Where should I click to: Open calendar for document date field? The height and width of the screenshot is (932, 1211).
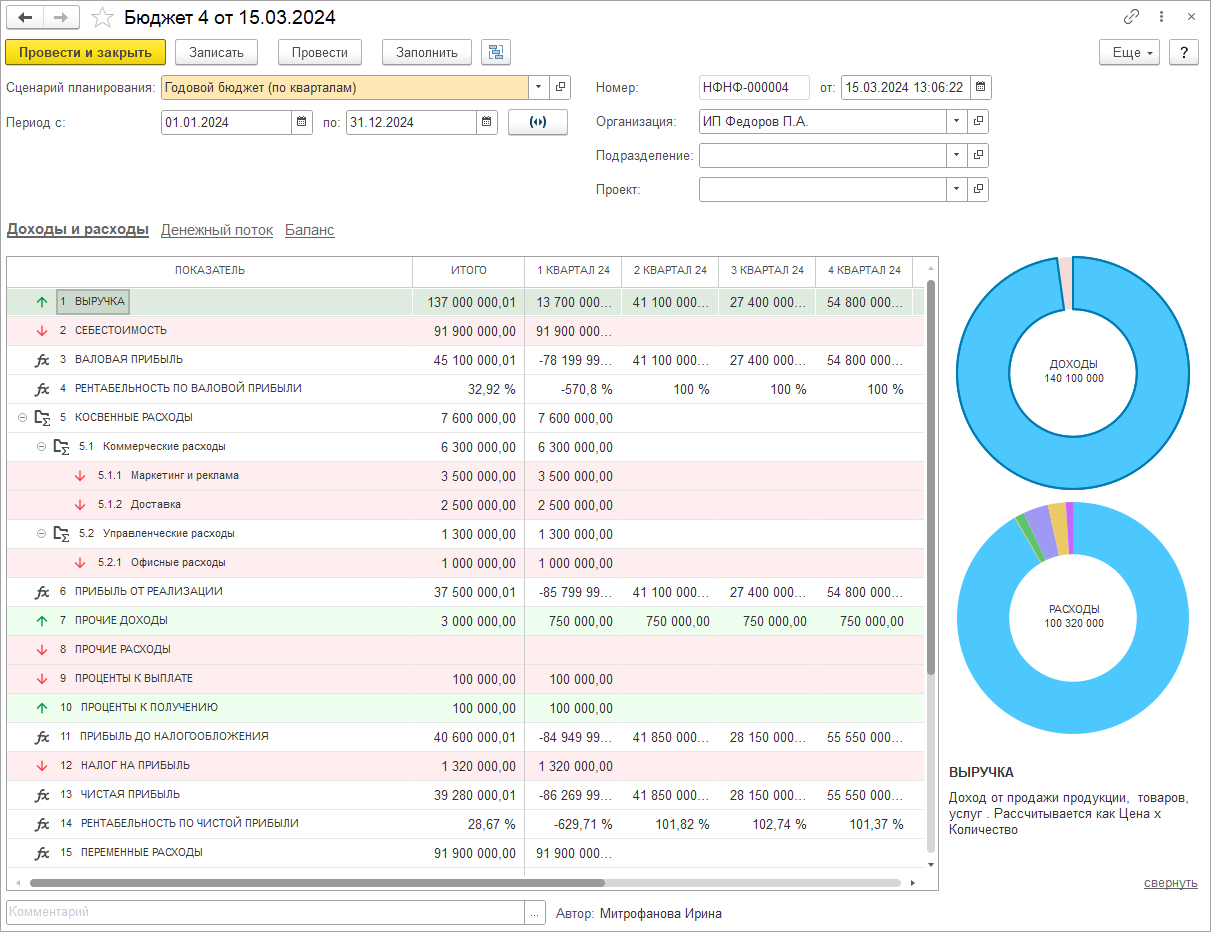[x=981, y=87]
